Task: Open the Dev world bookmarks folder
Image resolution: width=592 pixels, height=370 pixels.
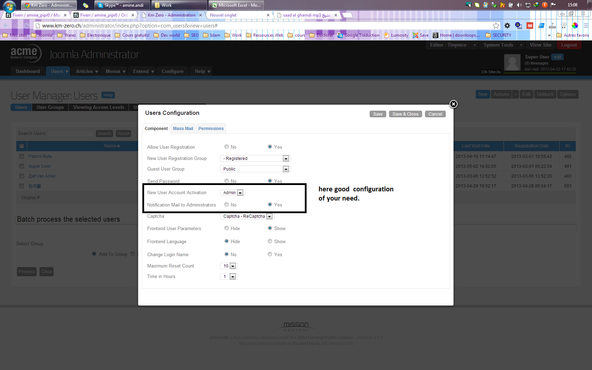Action: [167, 35]
